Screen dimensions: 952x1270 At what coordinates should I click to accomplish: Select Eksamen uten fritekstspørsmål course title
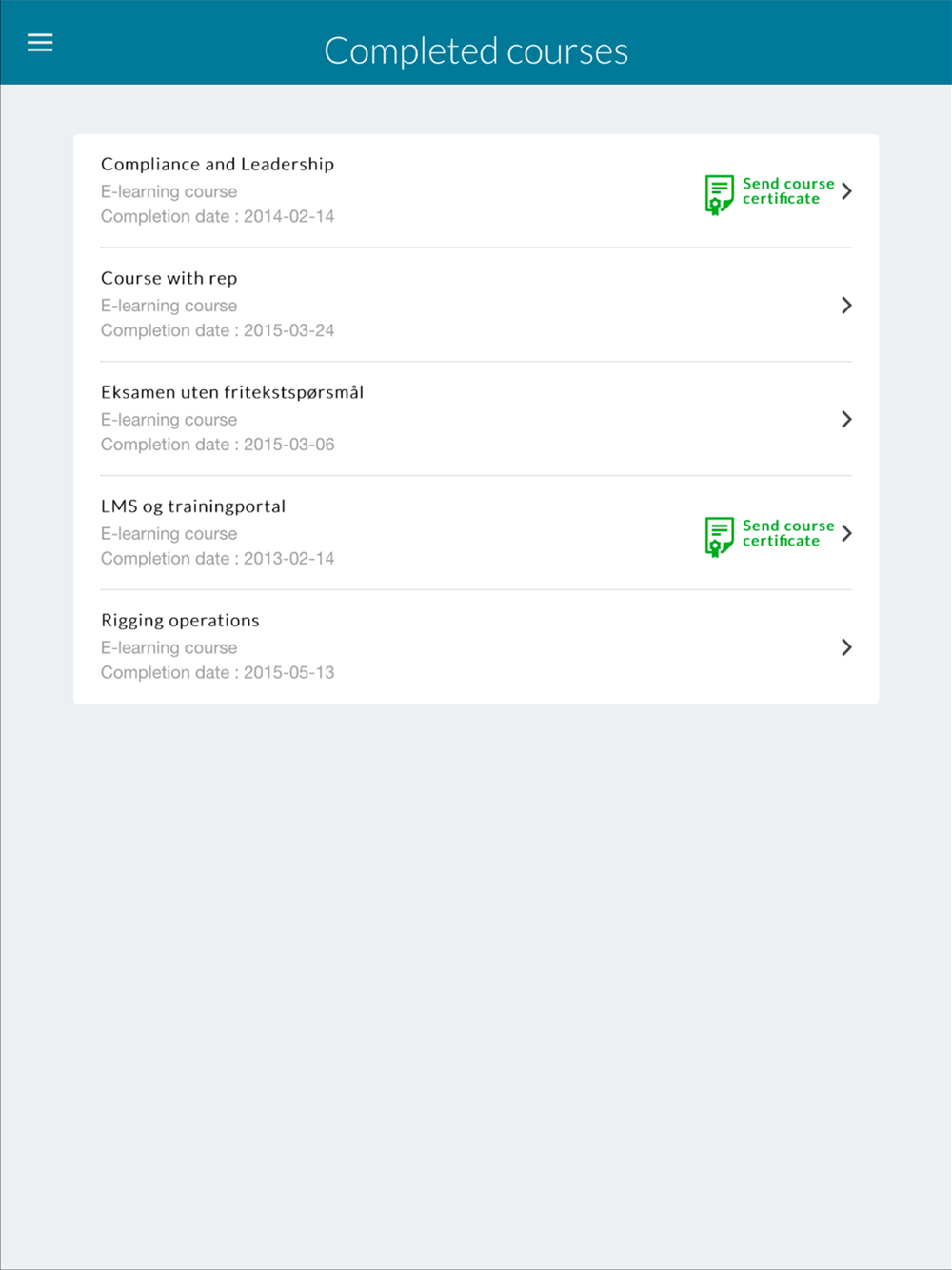click(x=232, y=392)
